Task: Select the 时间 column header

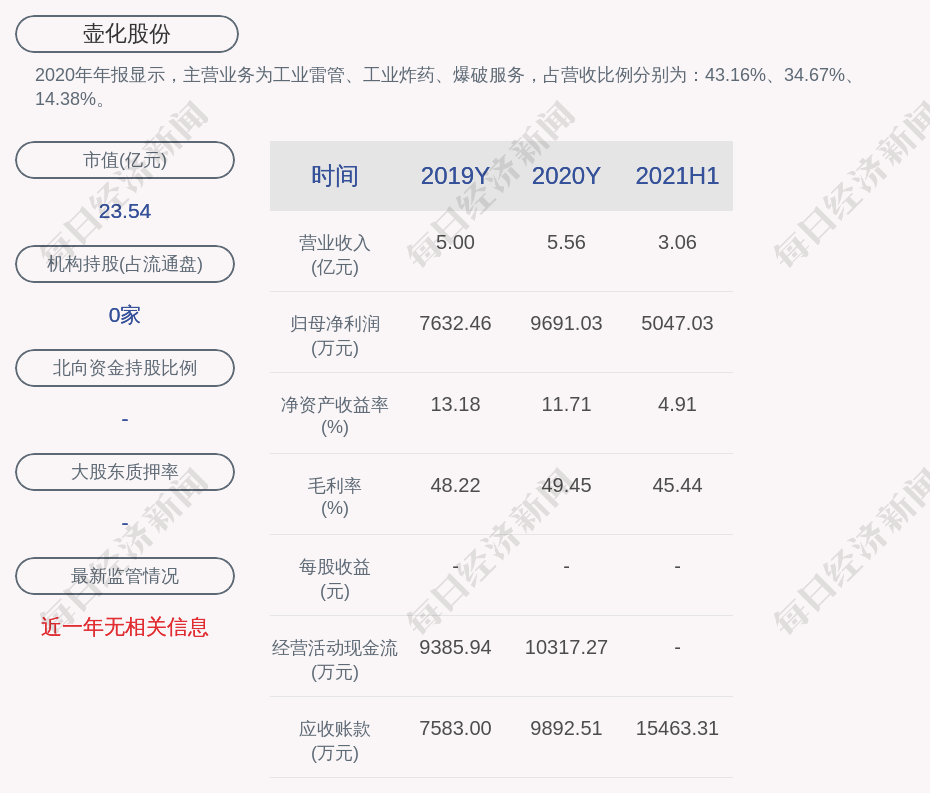Action: coord(335,176)
